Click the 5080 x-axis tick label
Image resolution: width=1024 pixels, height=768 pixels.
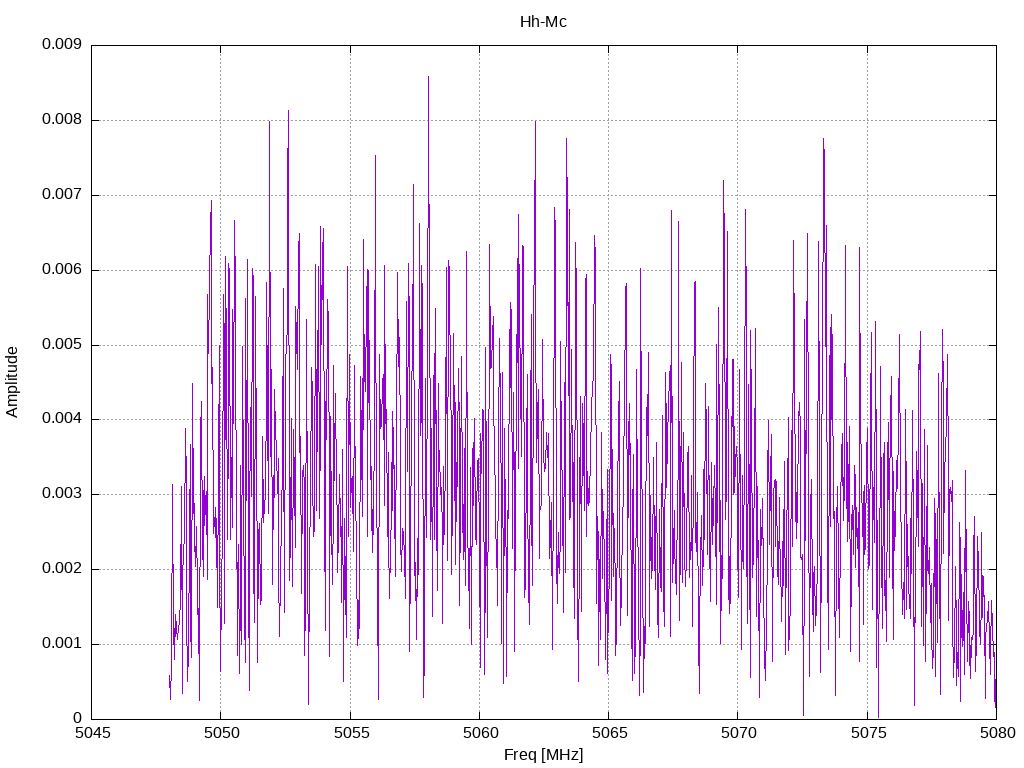point(997,733)
